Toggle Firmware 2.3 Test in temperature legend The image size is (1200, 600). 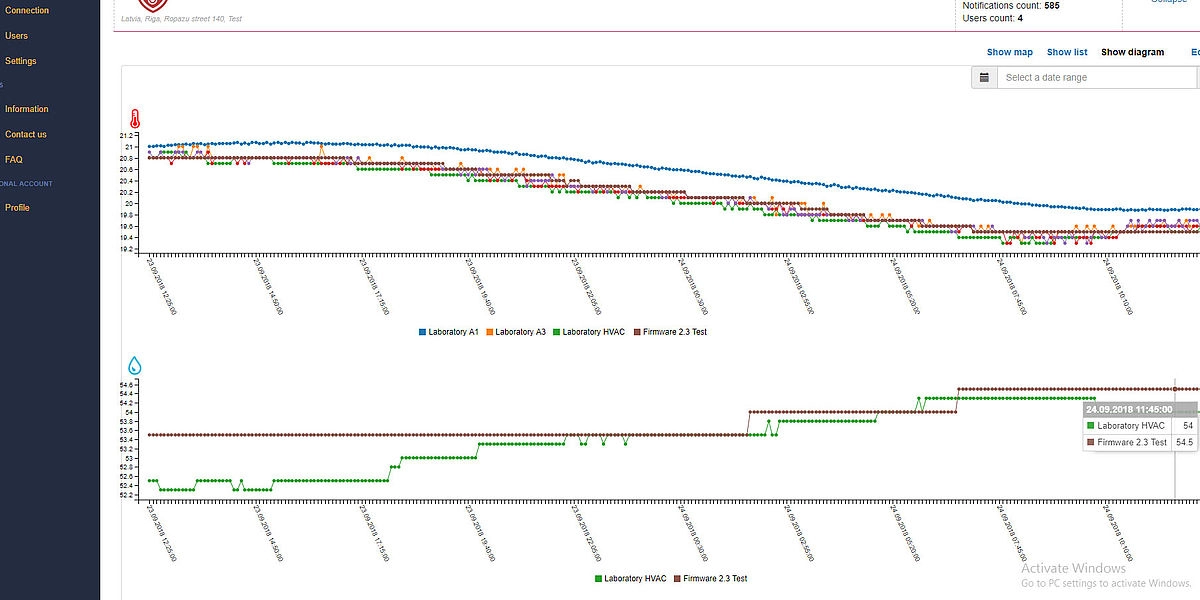click(670, 332)
